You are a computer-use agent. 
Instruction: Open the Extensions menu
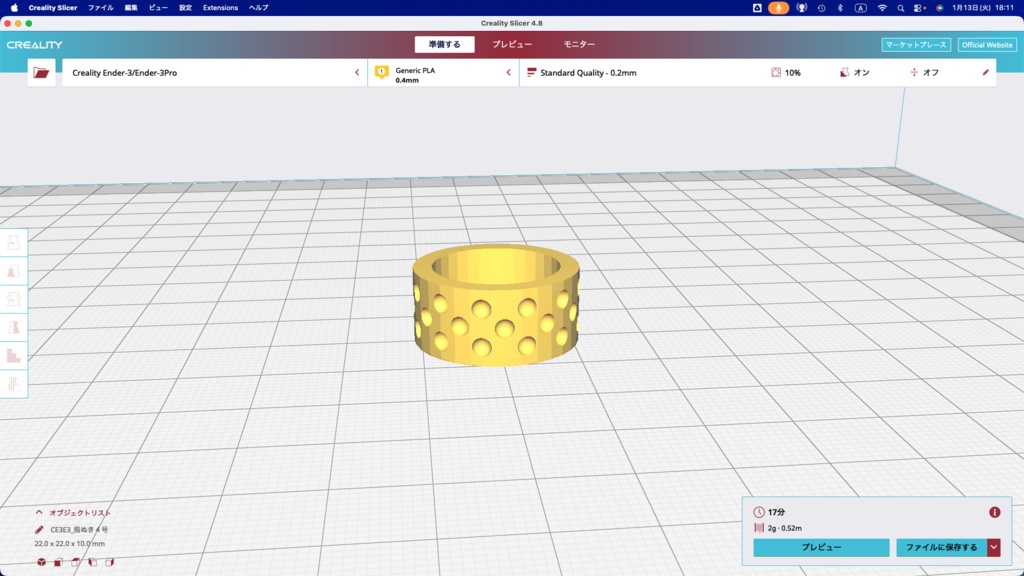click(x=220, y=8)
